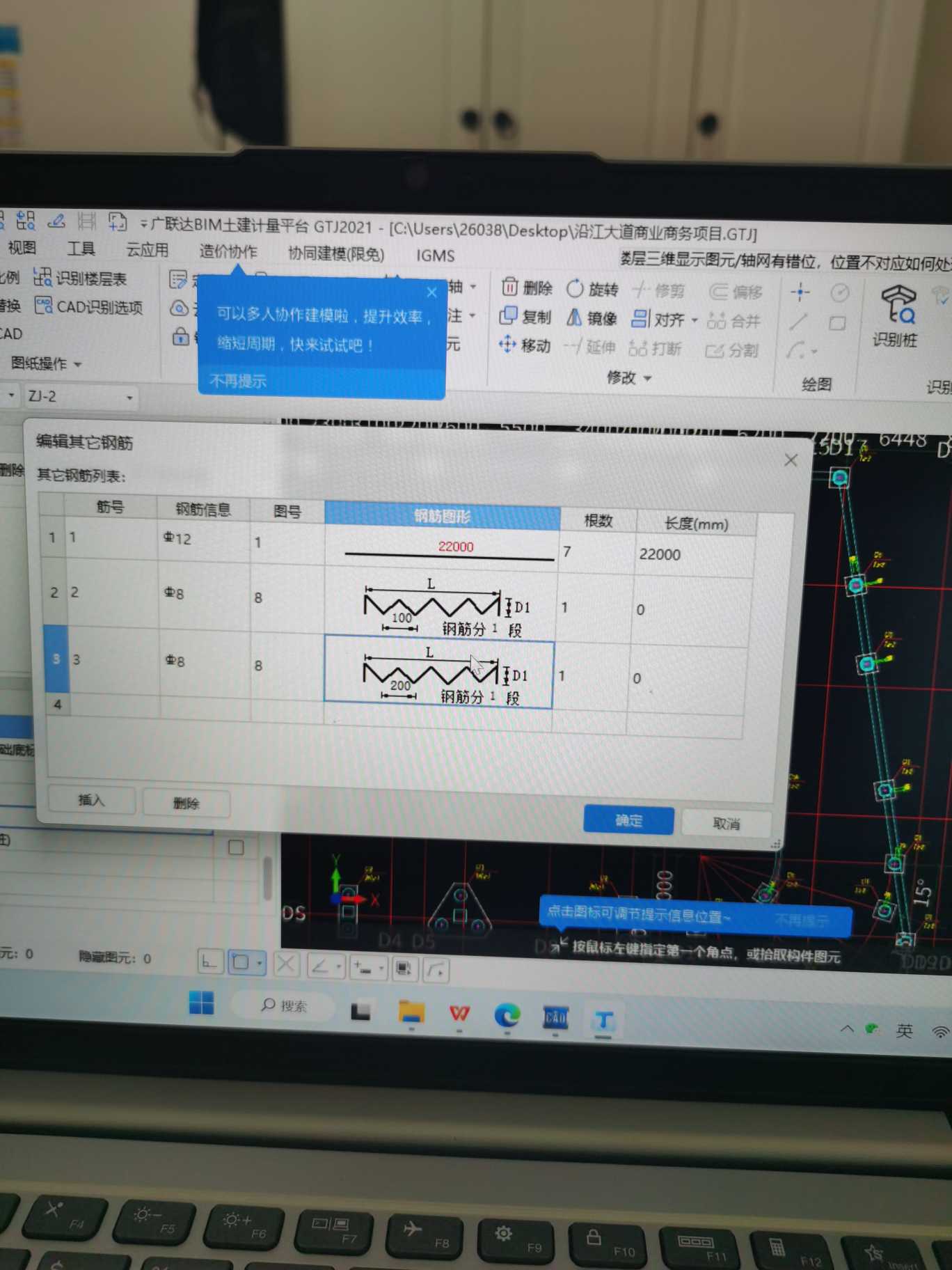Click the taskbar 搜索 search box
952x1270 pixels.
[x=284, y=1005]
